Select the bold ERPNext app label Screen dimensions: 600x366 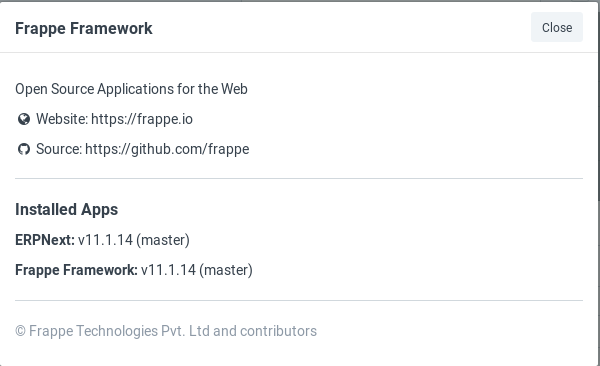(x=45, y=240)
